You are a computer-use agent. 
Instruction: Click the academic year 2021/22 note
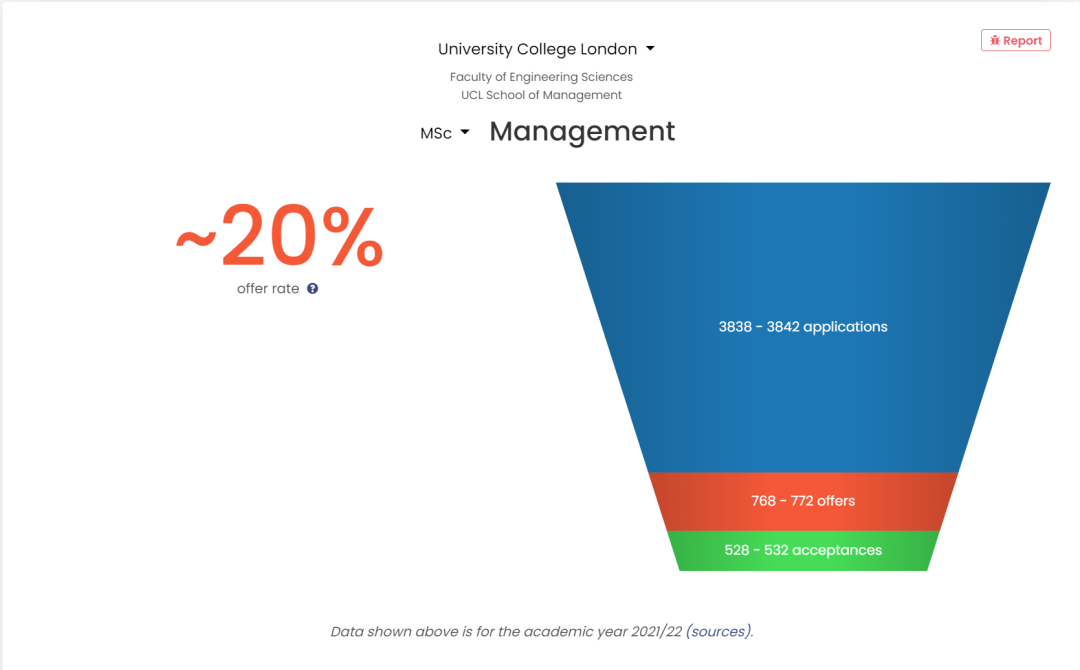click(542, 631)
